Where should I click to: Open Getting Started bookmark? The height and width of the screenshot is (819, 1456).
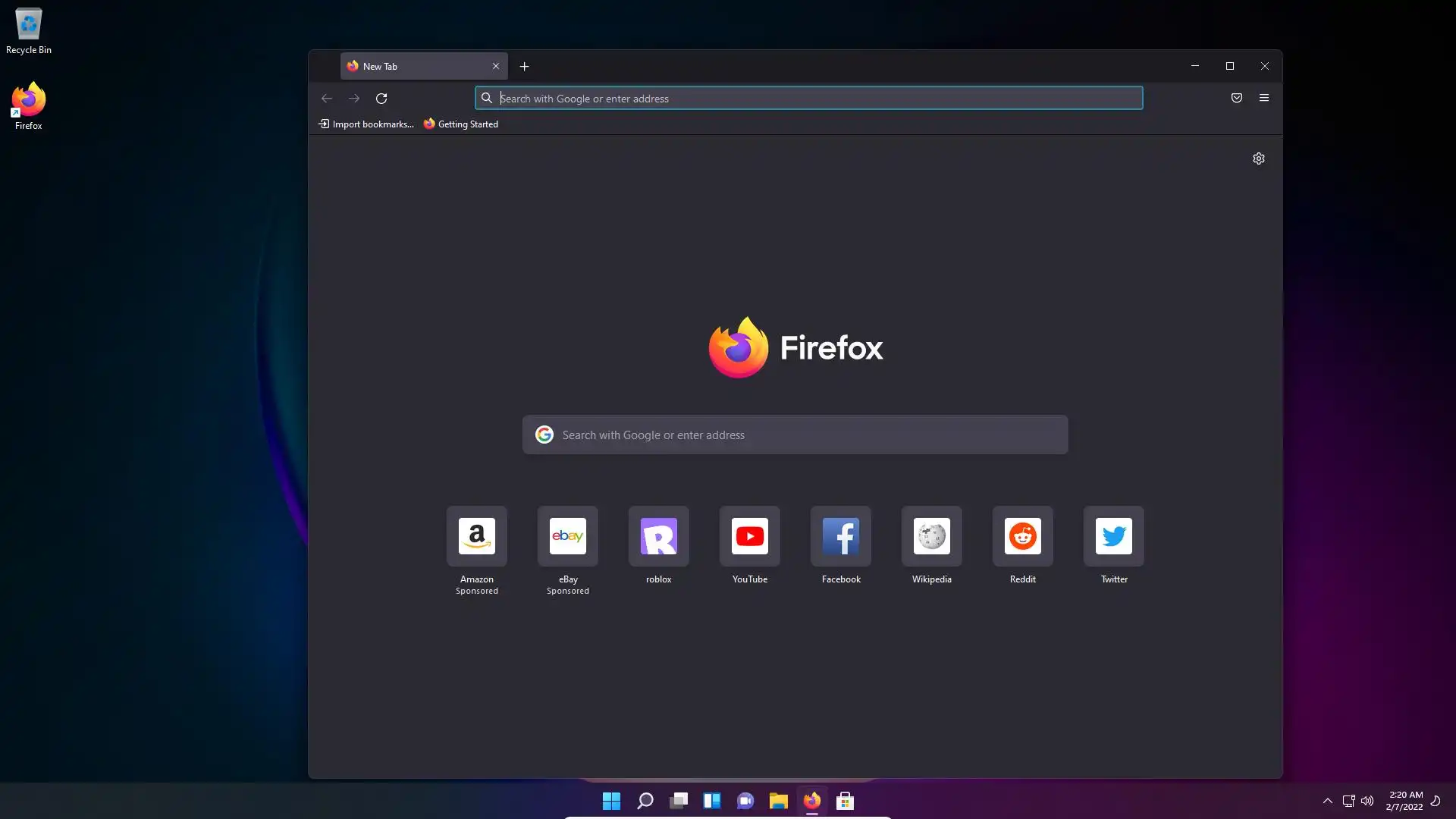tap(461, 124)
